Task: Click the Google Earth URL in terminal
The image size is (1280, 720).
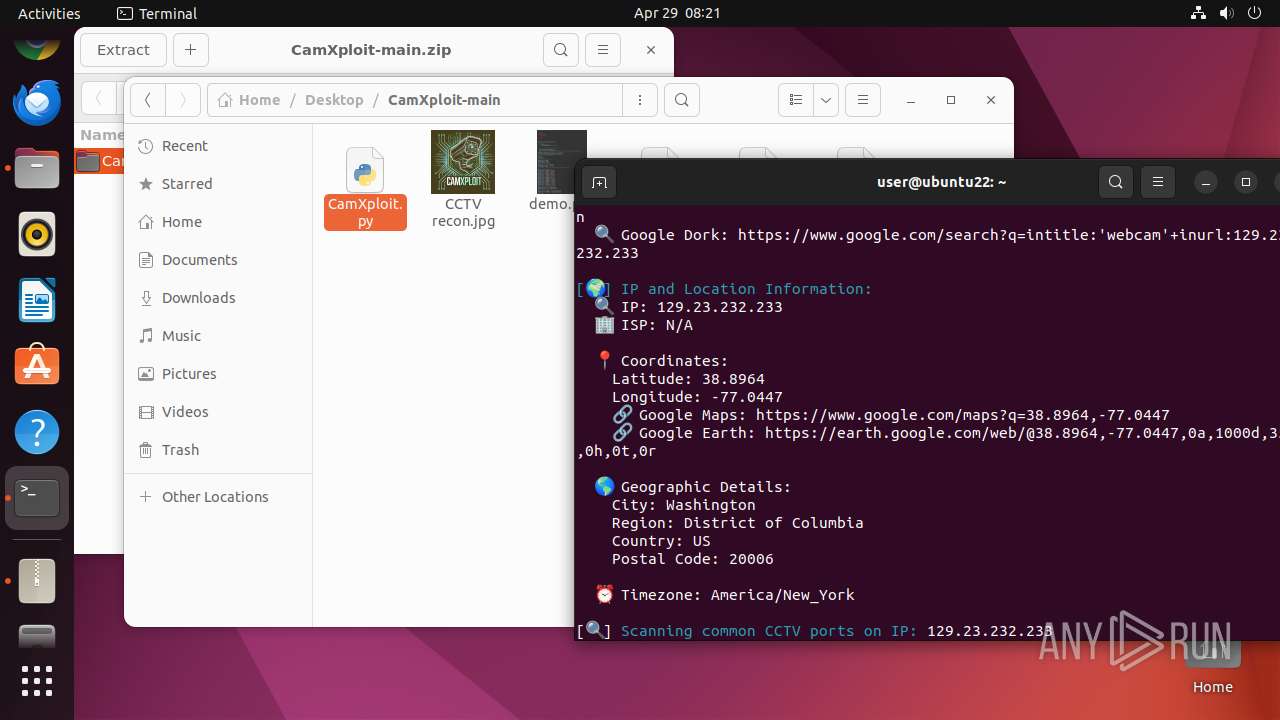Action: (x=1022, y=433)
